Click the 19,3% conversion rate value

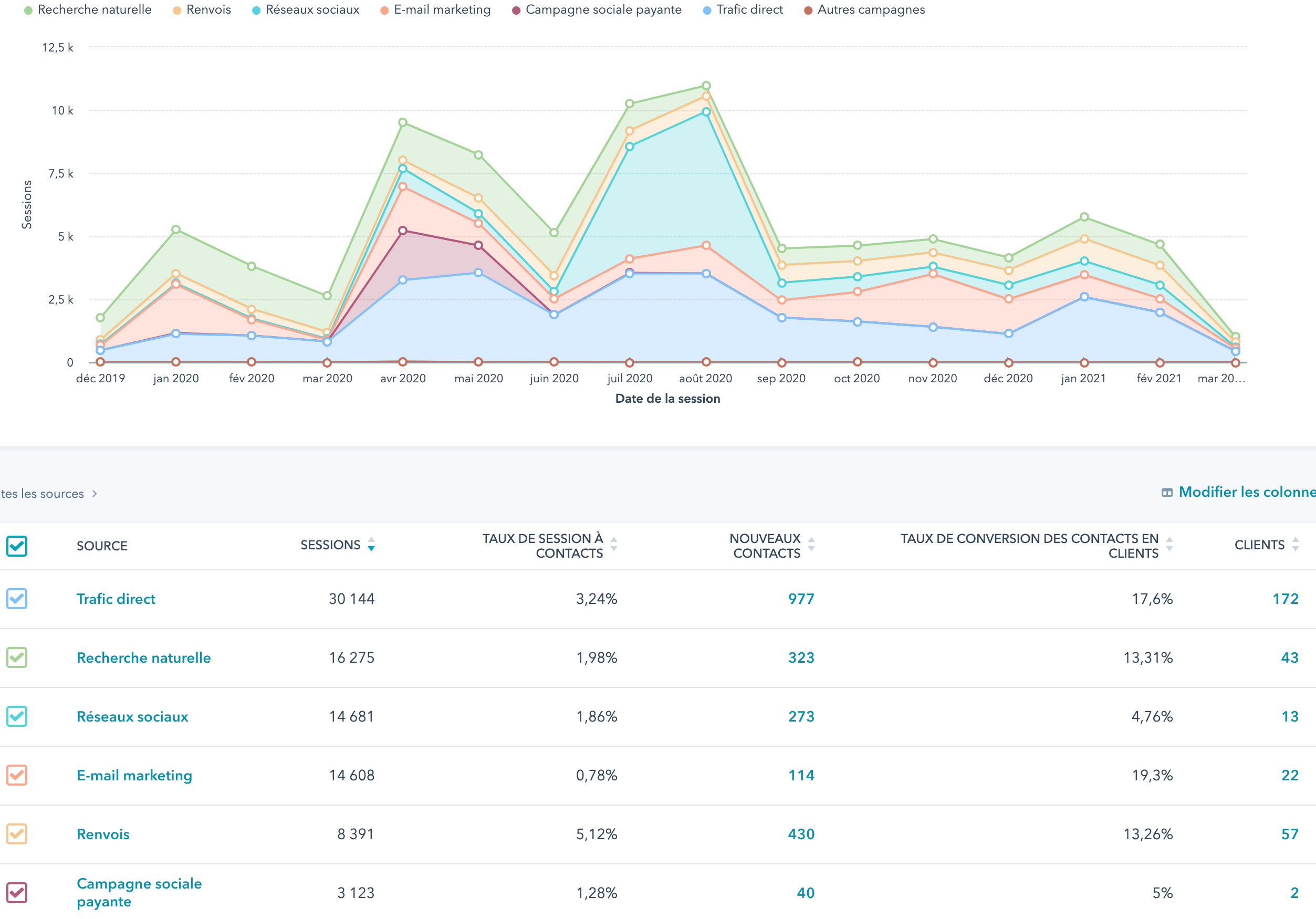tap(1152, 775)
